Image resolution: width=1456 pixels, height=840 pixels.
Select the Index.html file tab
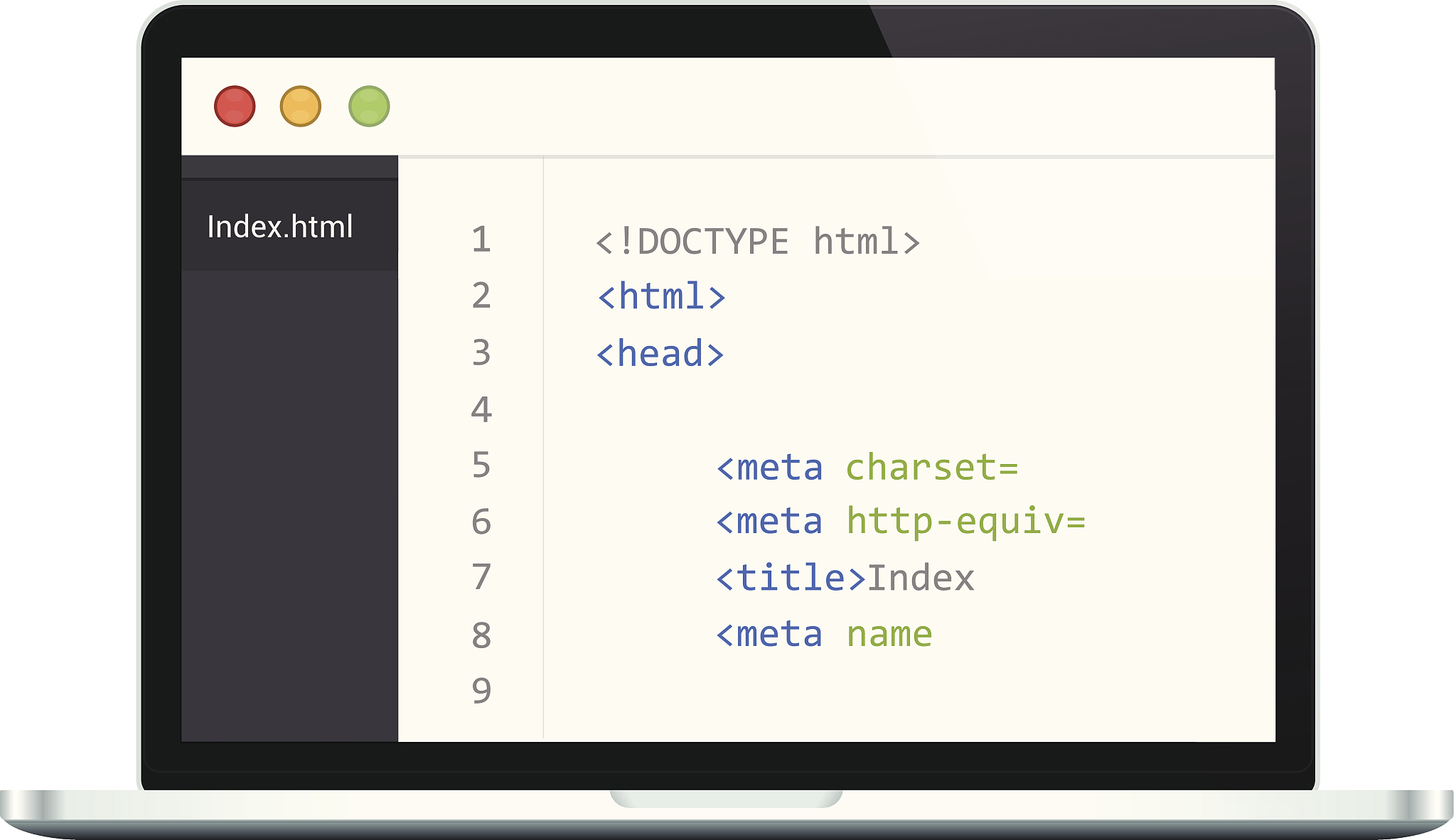[x=280, y=227]
